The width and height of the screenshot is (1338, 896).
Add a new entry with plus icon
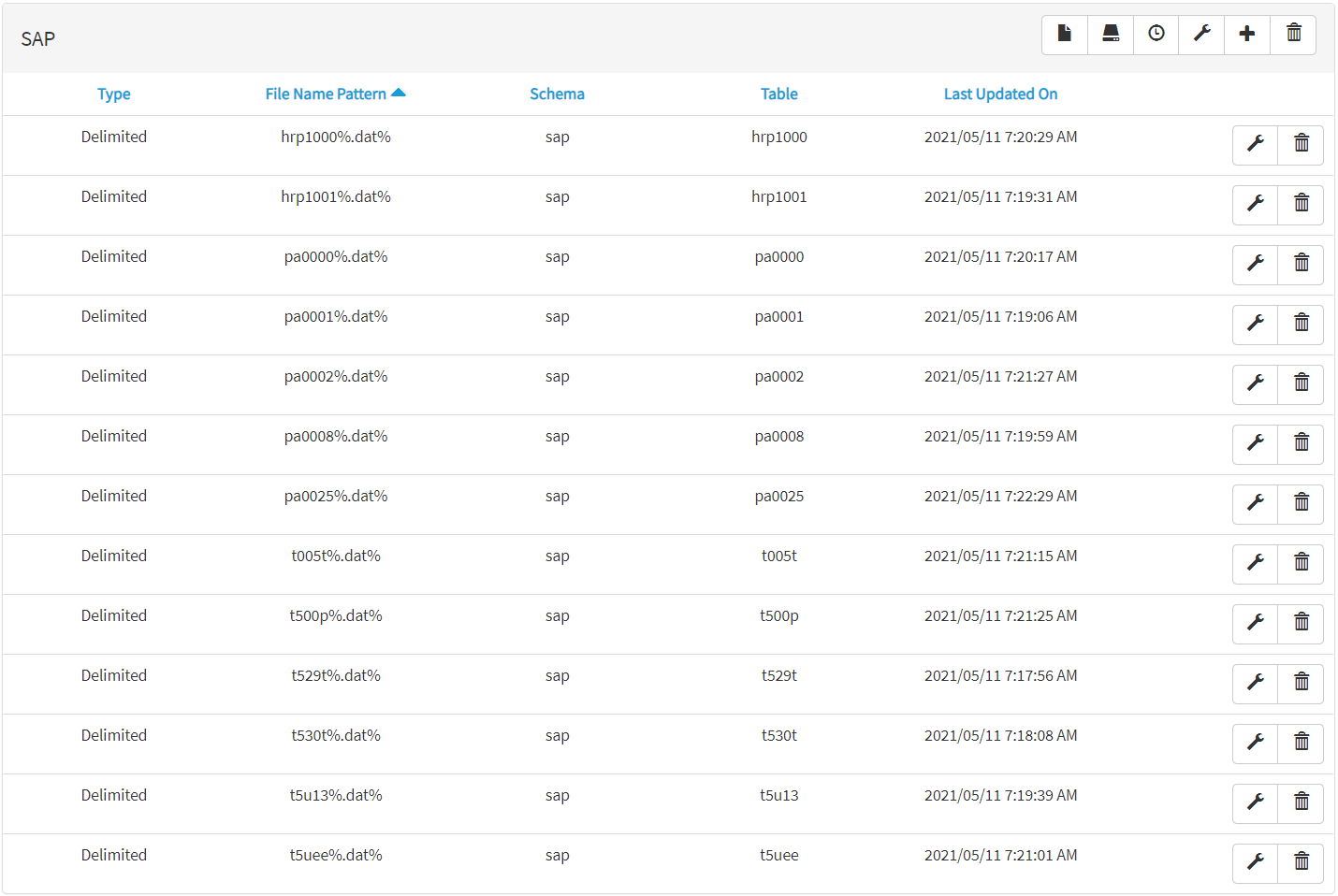[1247, 35]
